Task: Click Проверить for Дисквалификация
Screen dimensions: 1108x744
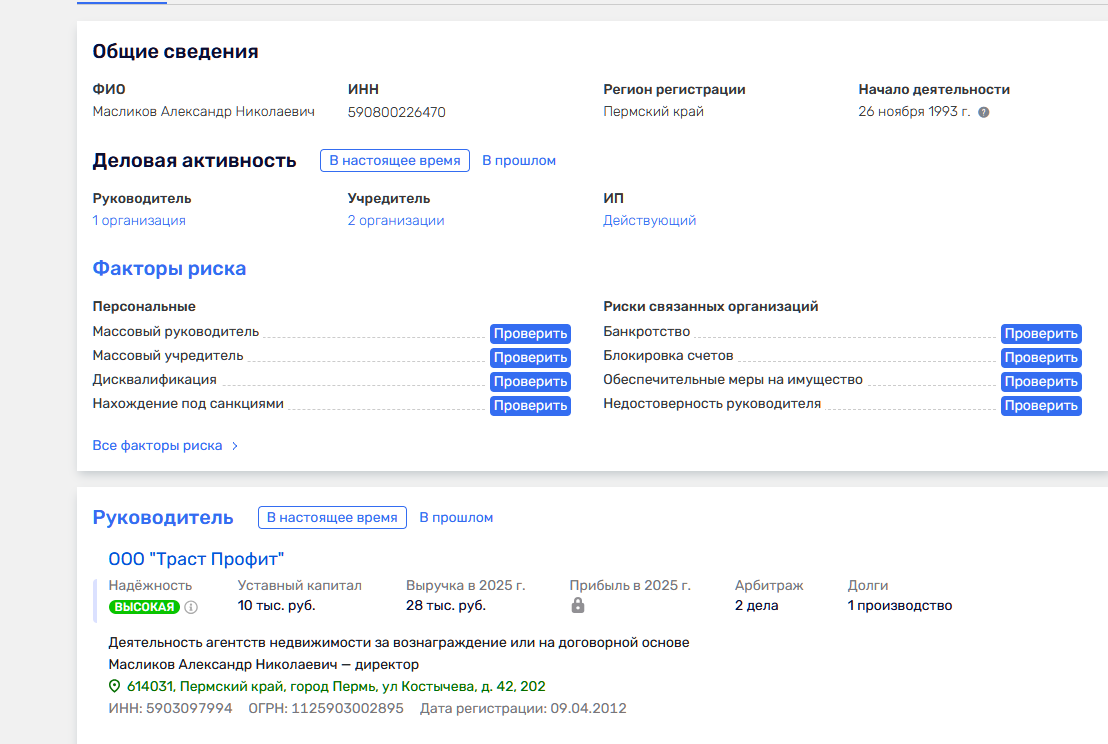Action: pyautogui.click(x=530, y=381)
